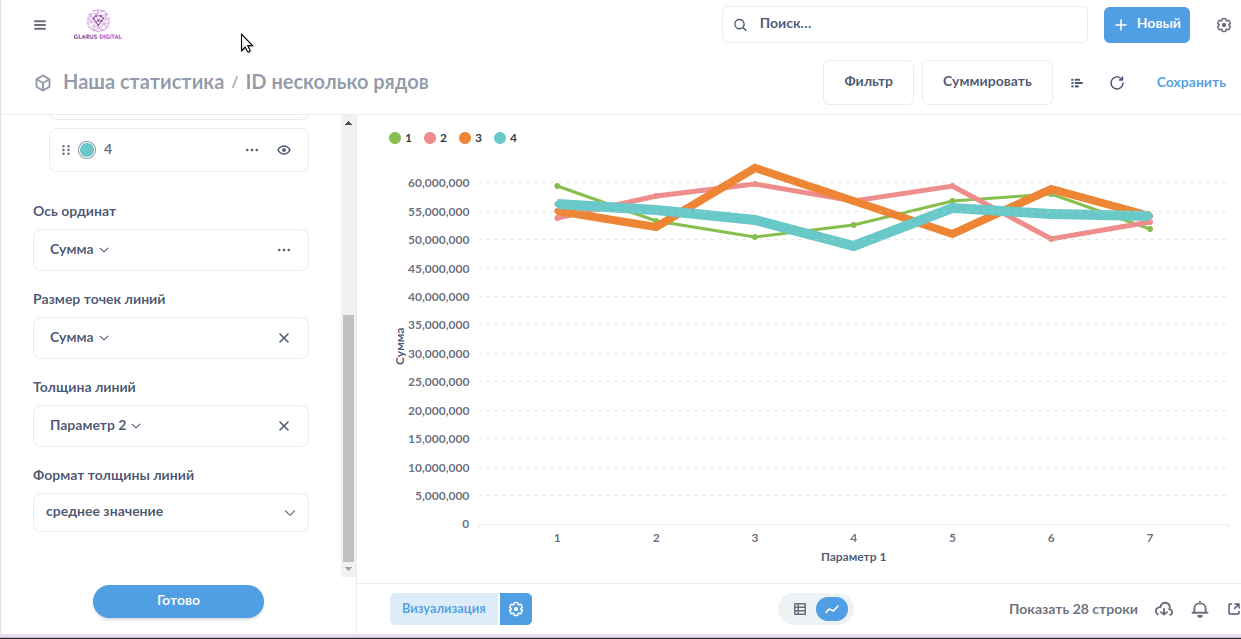Screen dimensions: 1241x639
Task: Toggle visibility of series 4
Action: (x=284, y=150)
